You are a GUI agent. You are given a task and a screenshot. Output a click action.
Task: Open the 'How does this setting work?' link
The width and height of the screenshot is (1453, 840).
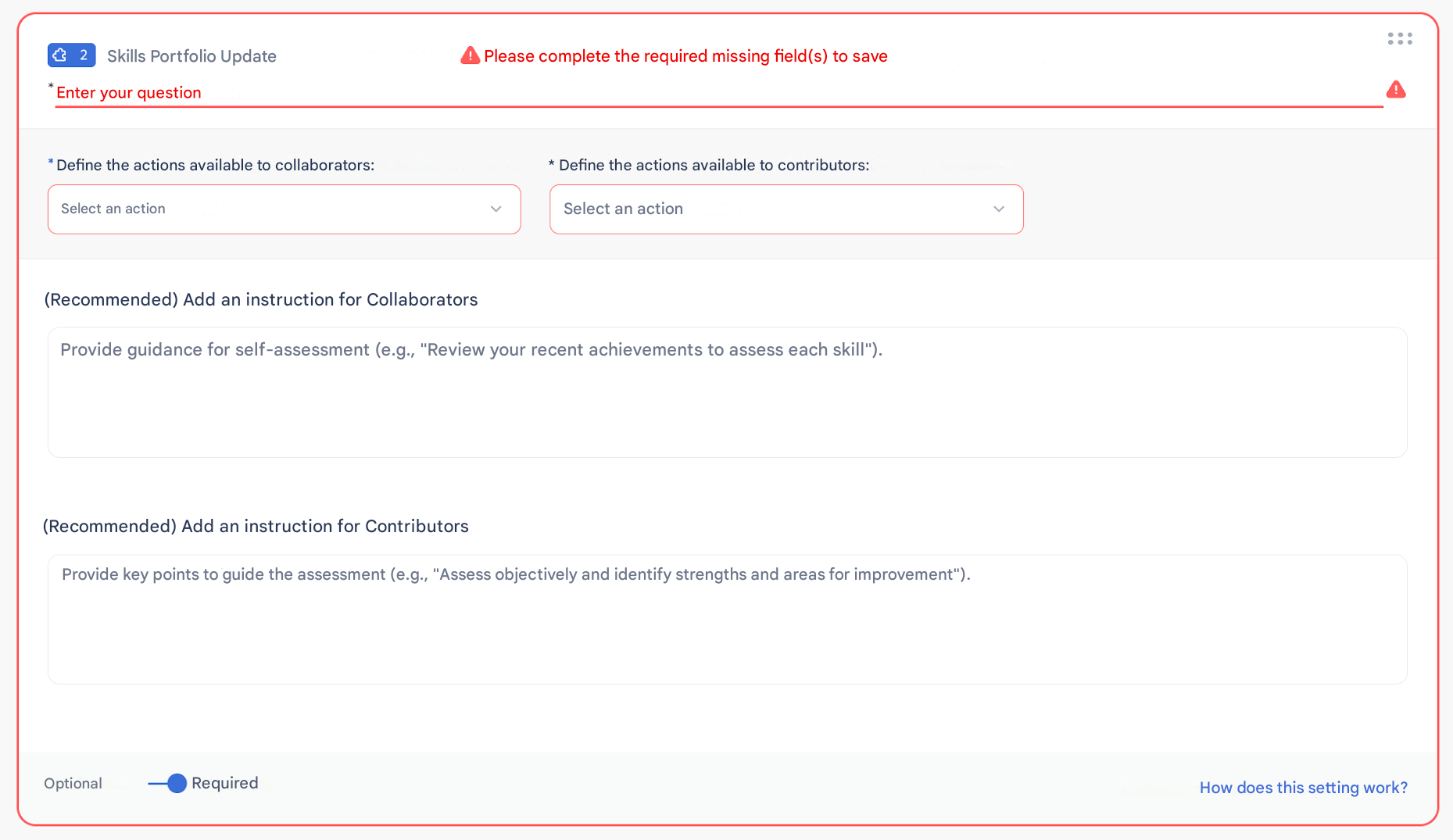click(1303, 788)
